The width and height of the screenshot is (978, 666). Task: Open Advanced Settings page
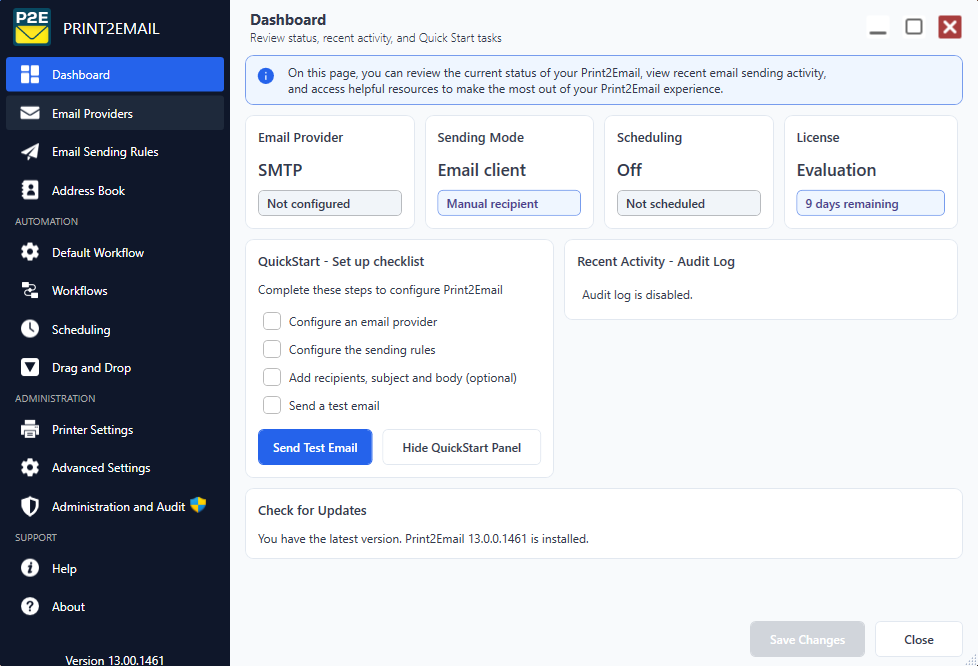pos(115,468)
